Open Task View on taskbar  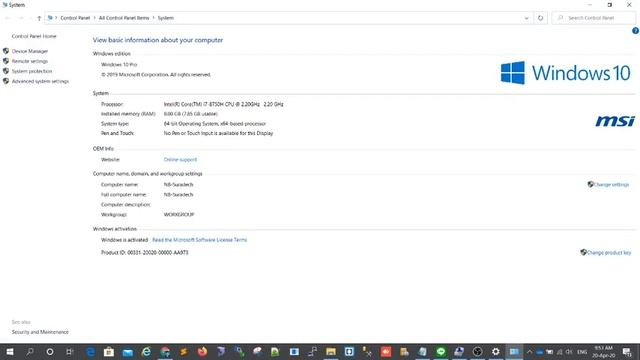coord(70,352)
